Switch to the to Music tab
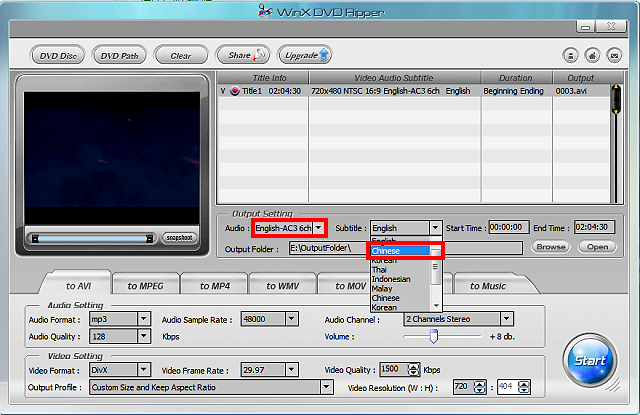This screenshot has height=415, width=640. (488, 286)
